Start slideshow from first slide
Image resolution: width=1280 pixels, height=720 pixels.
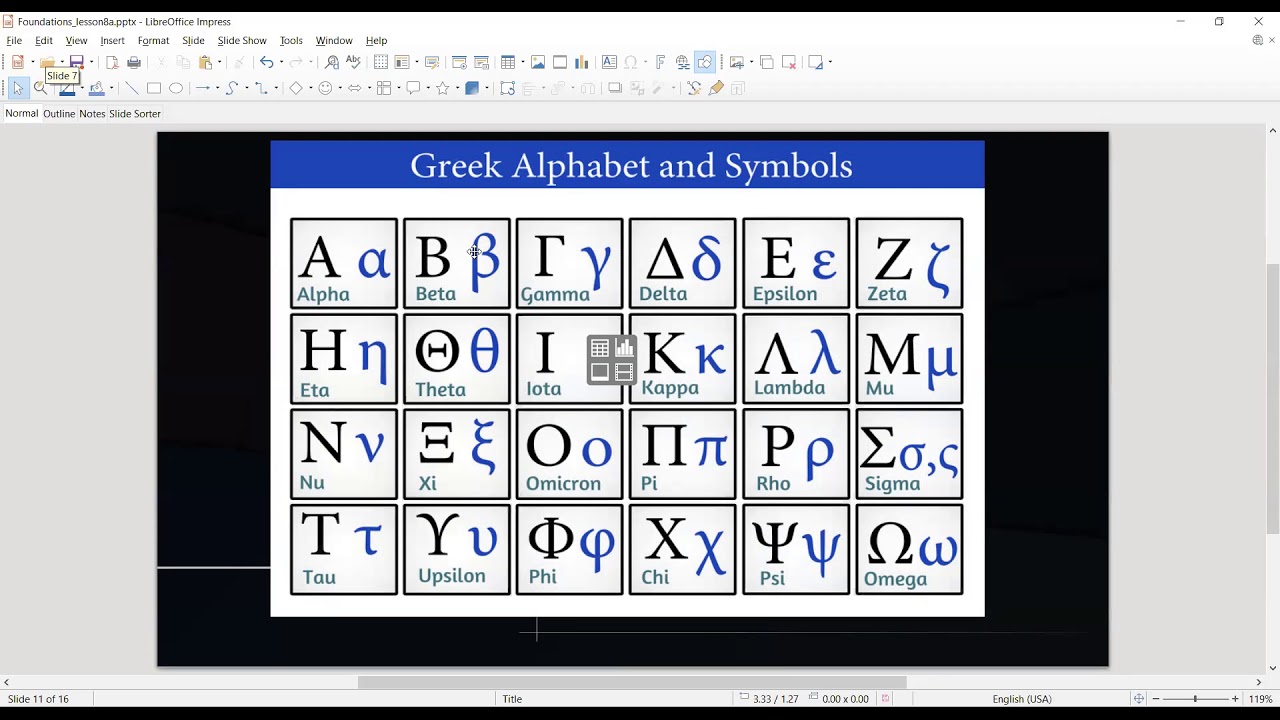tap(460, 62)
